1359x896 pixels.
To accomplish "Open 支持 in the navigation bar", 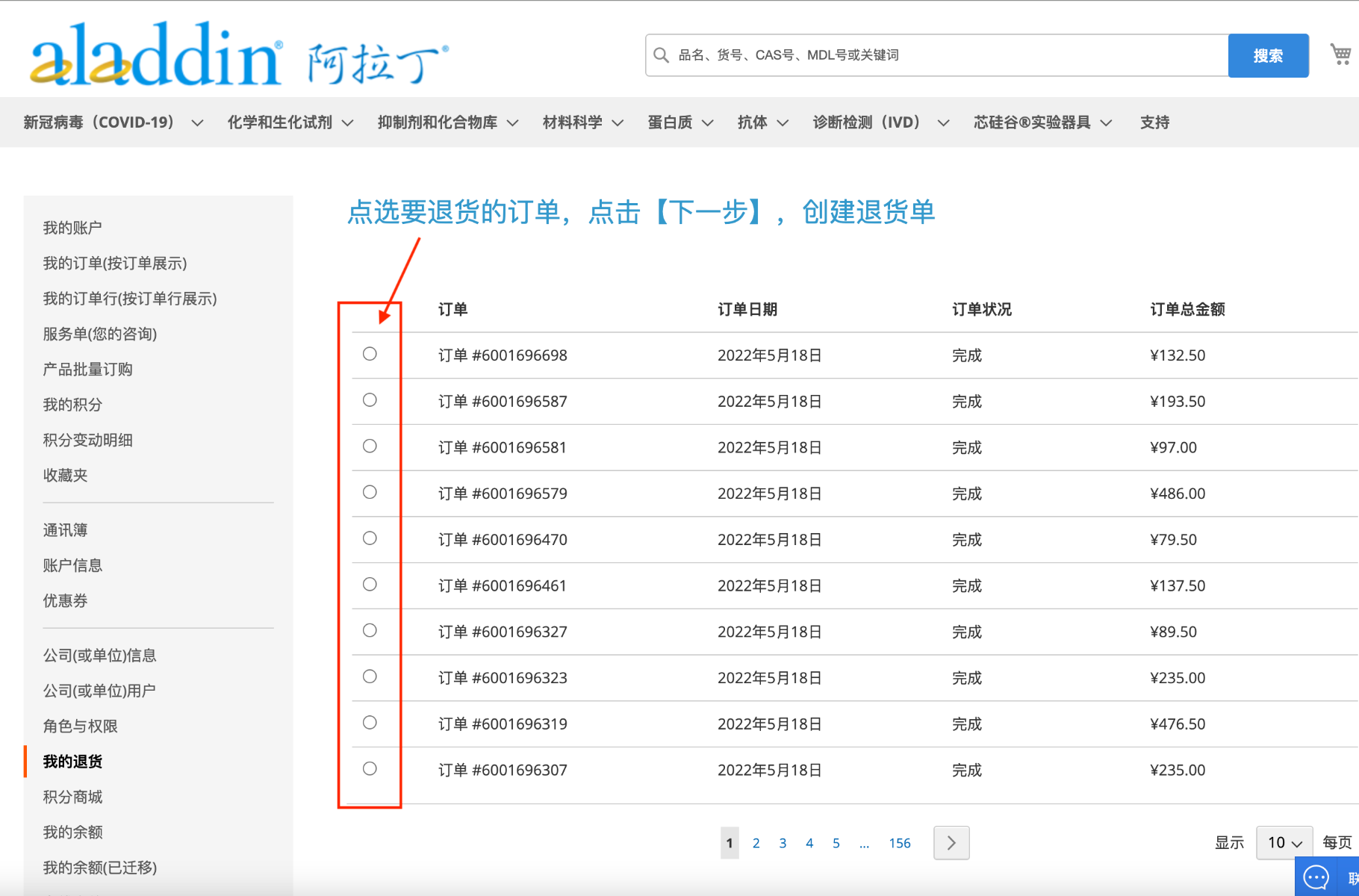I will [x=1154, y=122].
